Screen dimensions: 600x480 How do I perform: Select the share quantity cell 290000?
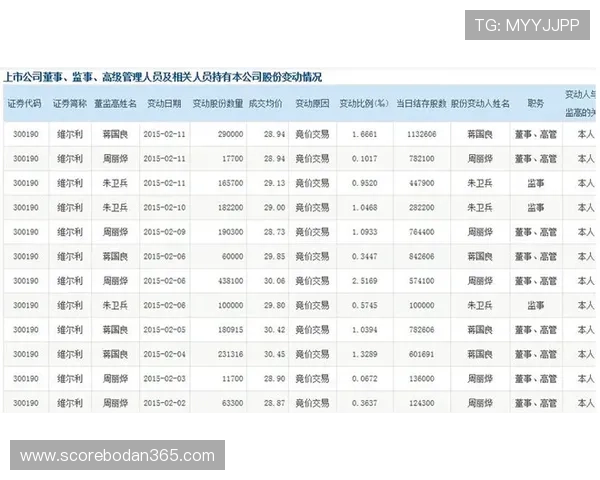(x=231, y=134)
